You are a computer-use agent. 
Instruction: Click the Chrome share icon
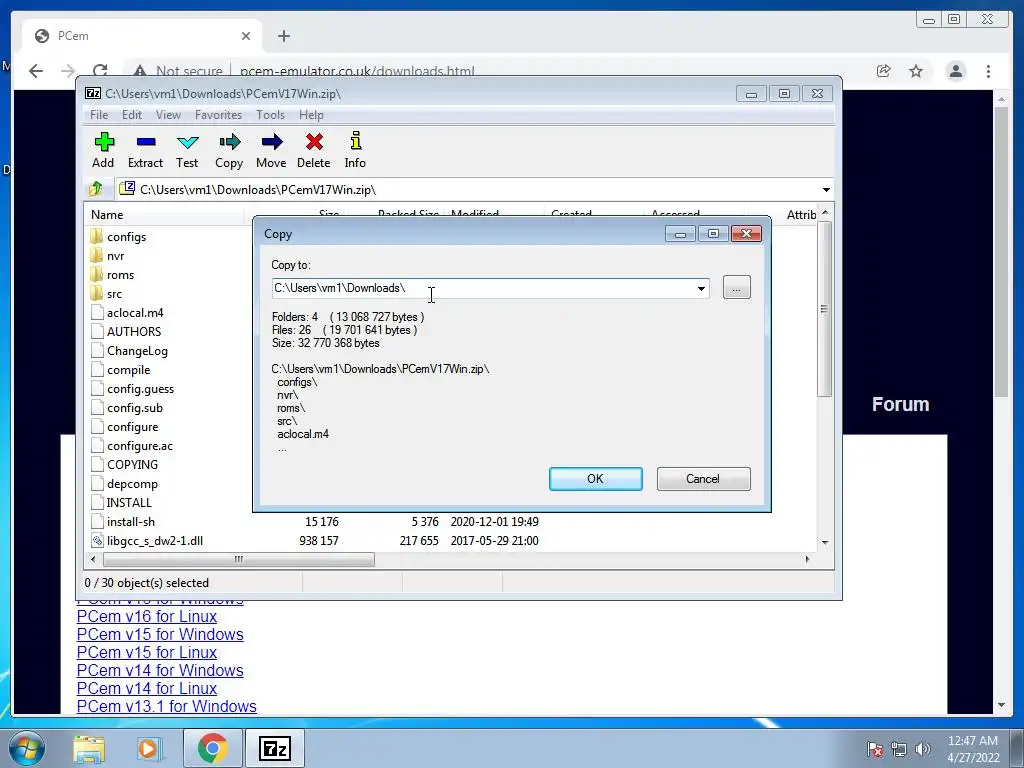pos(884,71)
